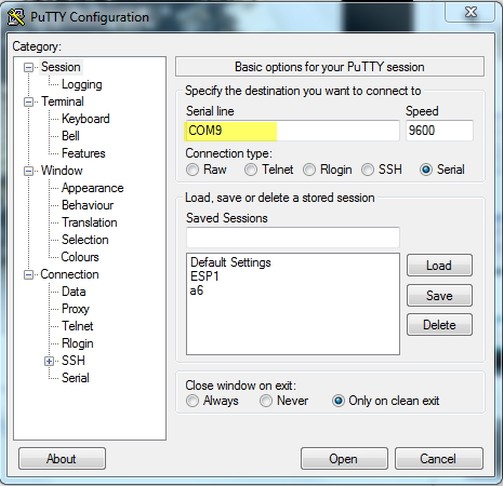This screenshot has height=486, width=503.
Task: Click the Serial line field with COM9
Action: [x=293, y=131]
